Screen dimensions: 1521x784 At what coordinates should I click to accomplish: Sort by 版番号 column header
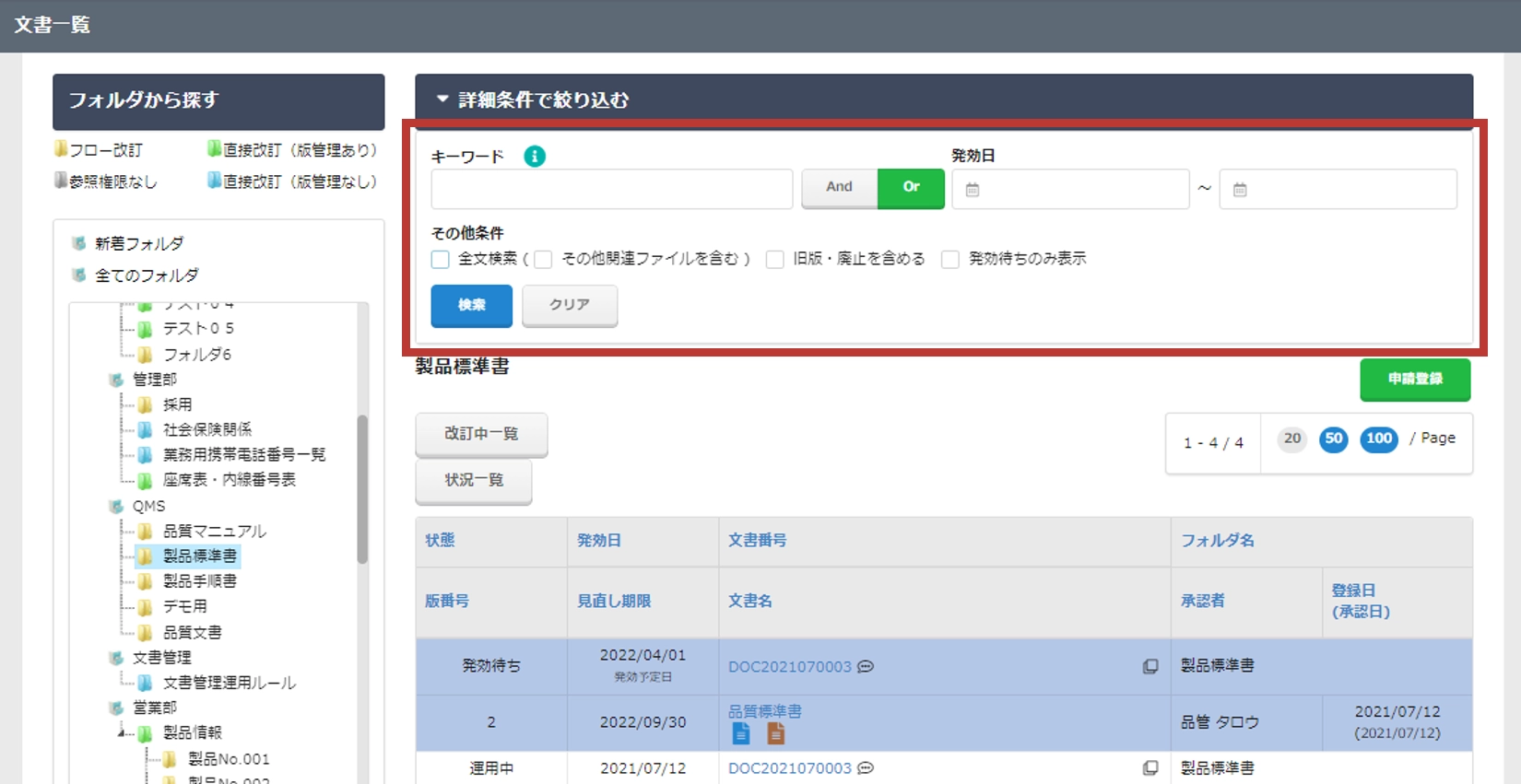pyautogui.click(x=447, y=601)
